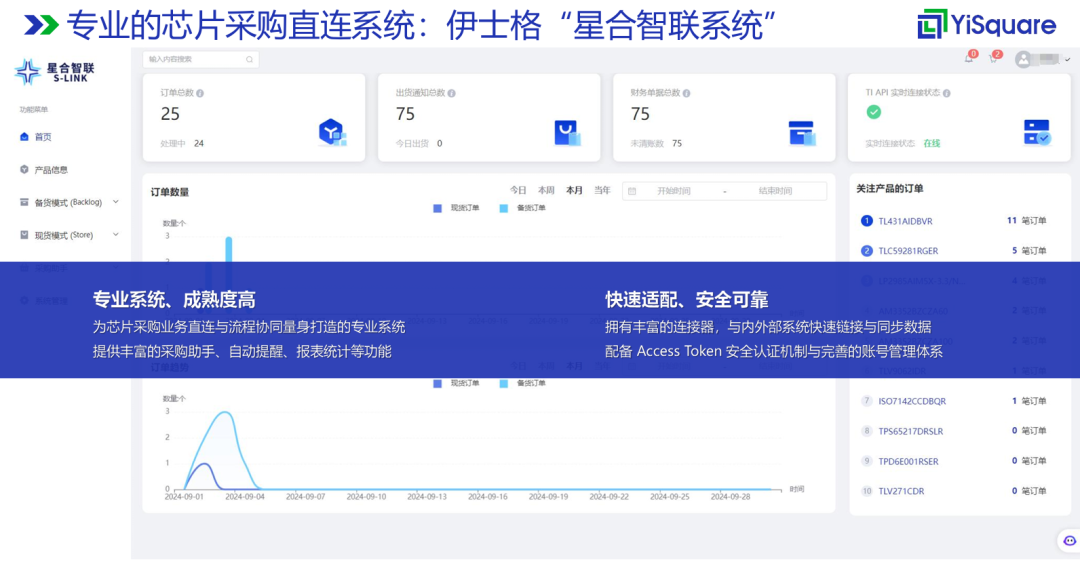Click the 关注产品的订单 panel heading

(x=890, y=189)
